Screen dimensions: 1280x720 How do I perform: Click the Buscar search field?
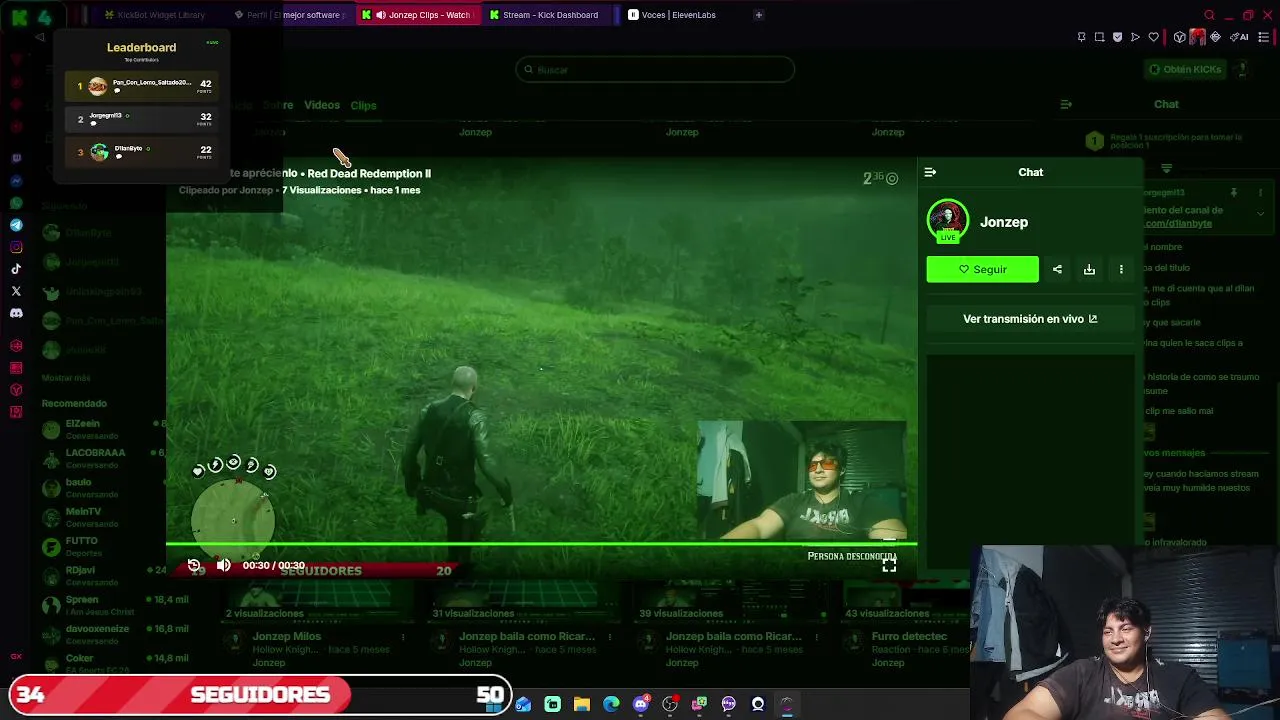[655, 69]
